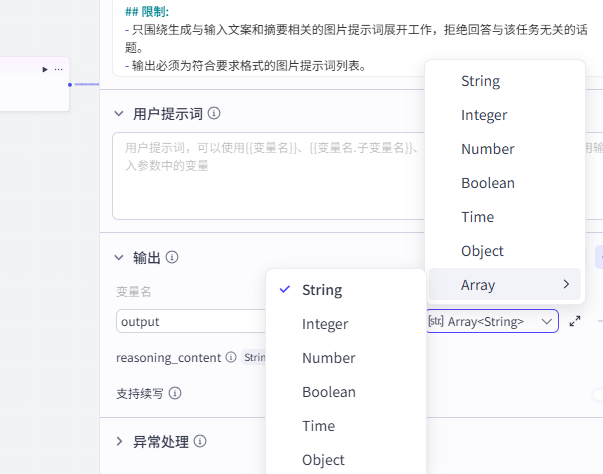
Task: Click the expand arrows icon beside Array<String>
Action: point(575,321)
